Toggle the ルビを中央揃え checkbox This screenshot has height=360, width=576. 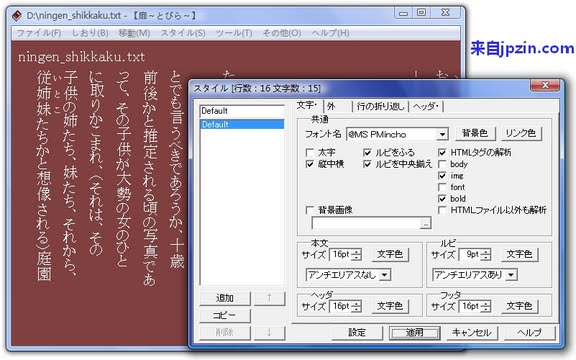pos(367,164)
